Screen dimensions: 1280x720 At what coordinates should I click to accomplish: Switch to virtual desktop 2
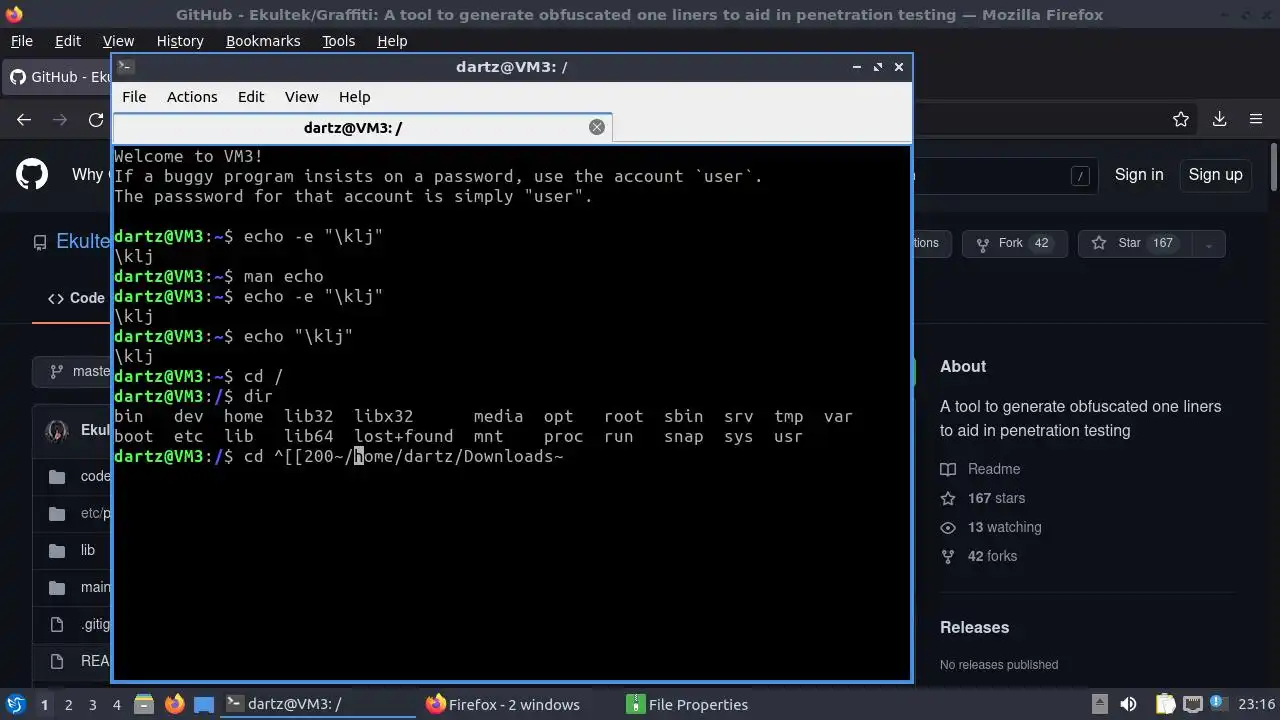point(68,704)
